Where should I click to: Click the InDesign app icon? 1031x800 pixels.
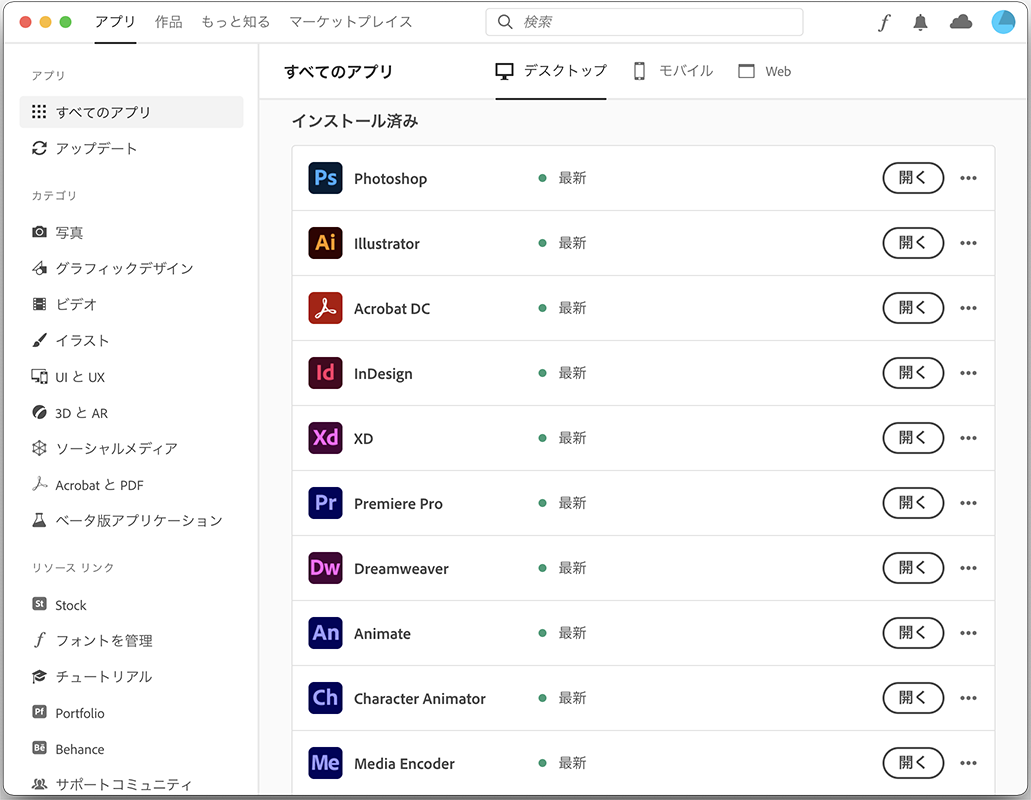pos(325,373)
